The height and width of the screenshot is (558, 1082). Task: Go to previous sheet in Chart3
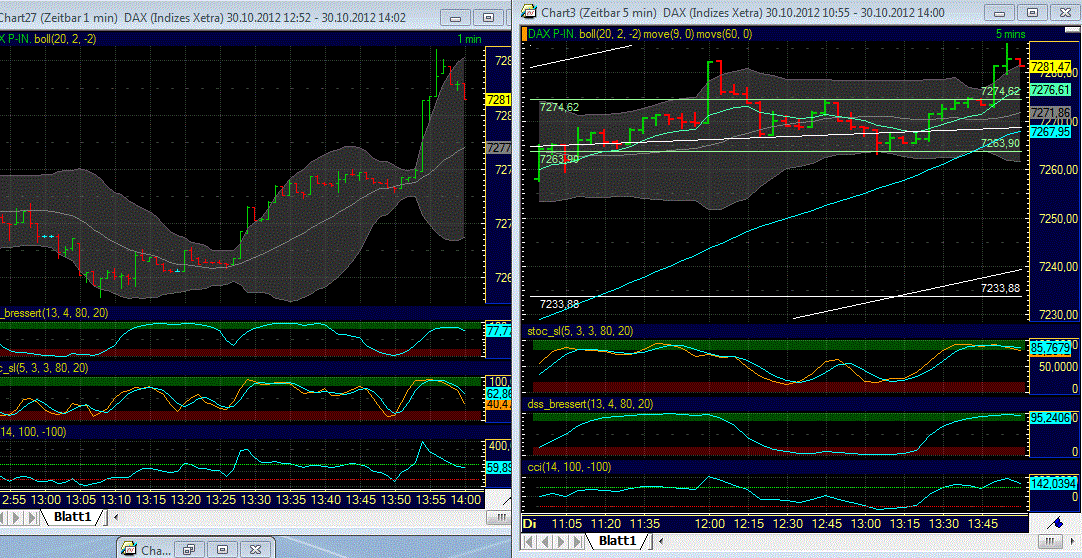[544, 540]
